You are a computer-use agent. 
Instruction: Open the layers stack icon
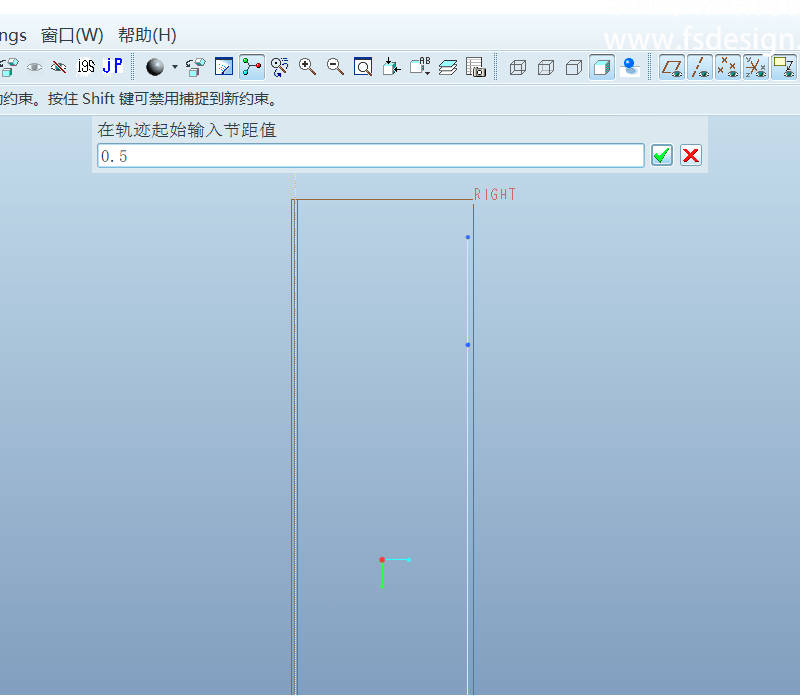click(448, 67)
